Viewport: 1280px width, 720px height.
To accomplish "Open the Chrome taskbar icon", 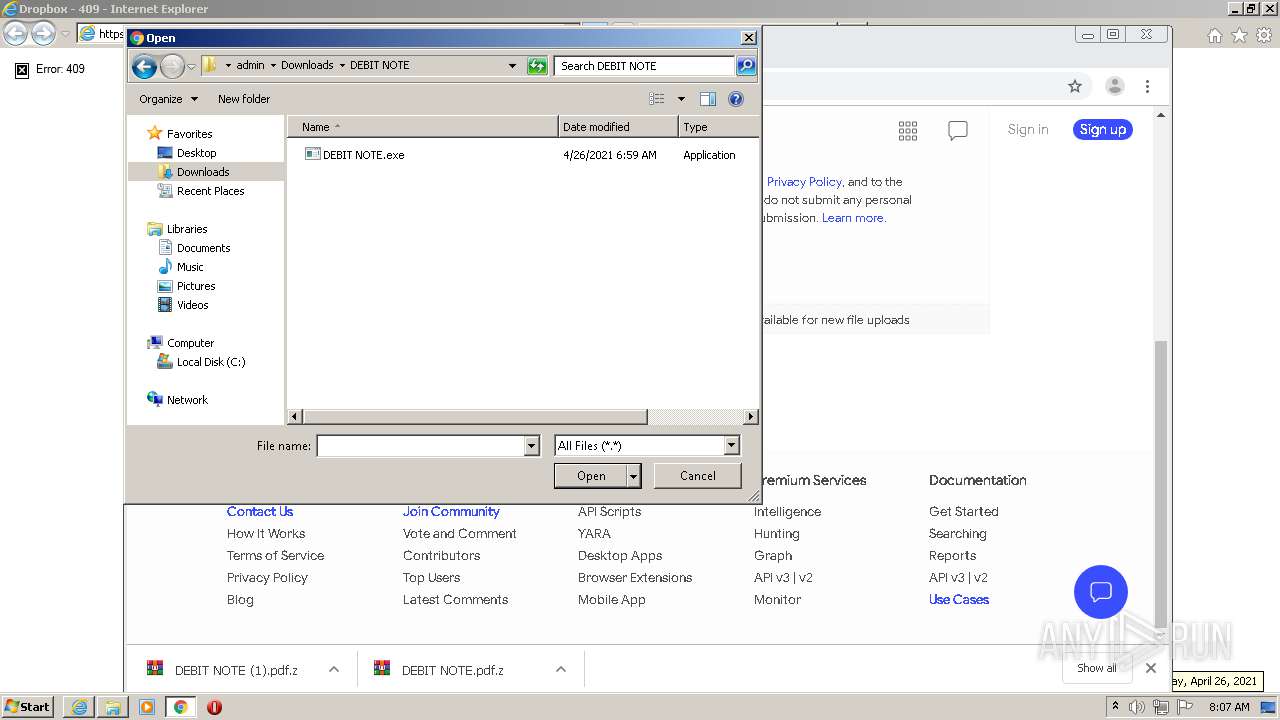I will [181, 707].
